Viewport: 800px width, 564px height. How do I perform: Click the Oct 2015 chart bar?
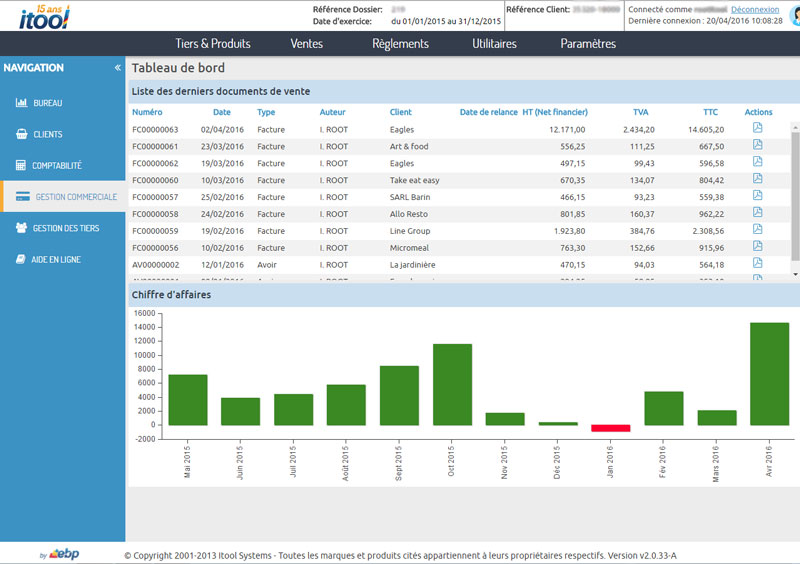(x=453, y=384)
